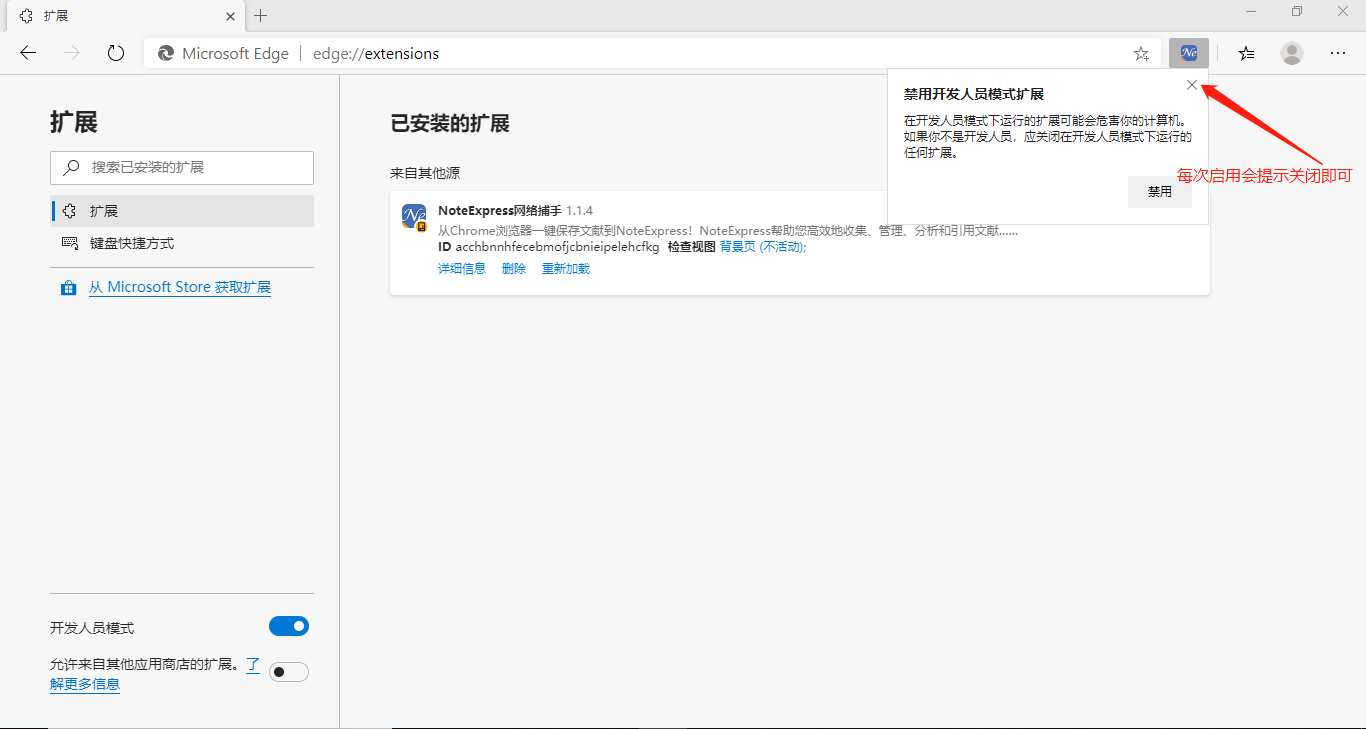
Task: Open 从 Microsoft Store 获取扩展 link
Action: (x=180, y=287)
